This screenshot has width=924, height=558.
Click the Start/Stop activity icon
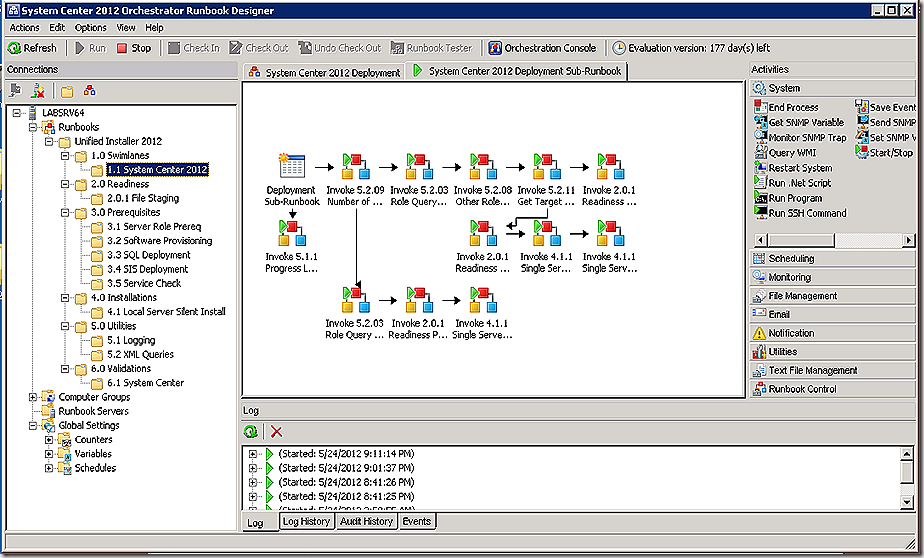862,153
